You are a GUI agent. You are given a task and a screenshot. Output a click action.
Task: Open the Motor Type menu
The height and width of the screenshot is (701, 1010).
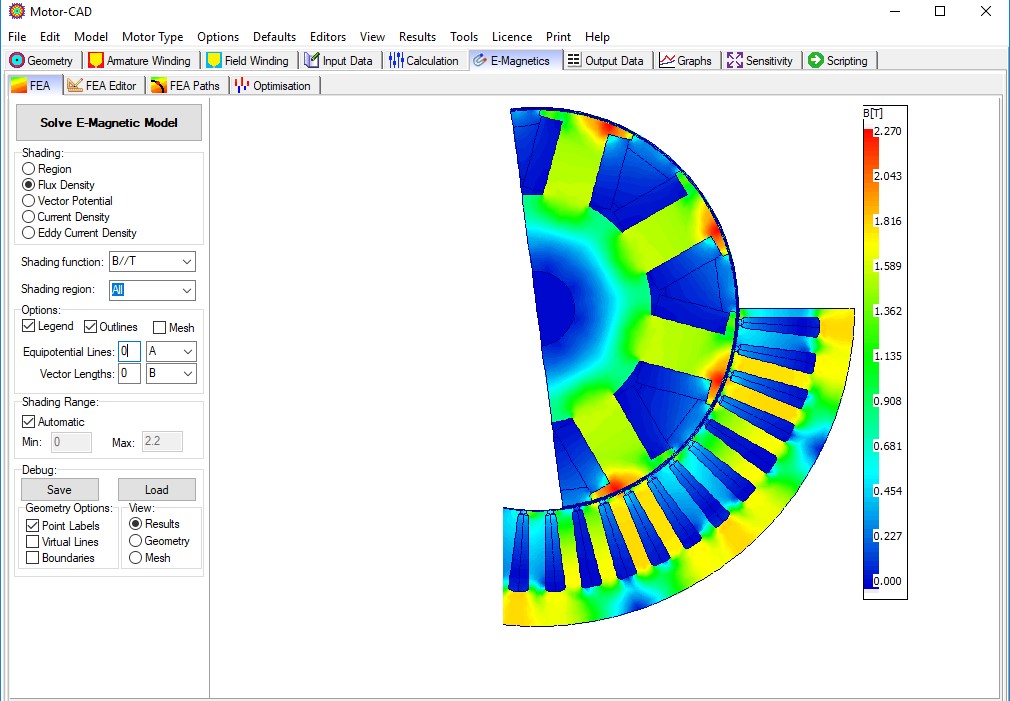click(153, 37)
